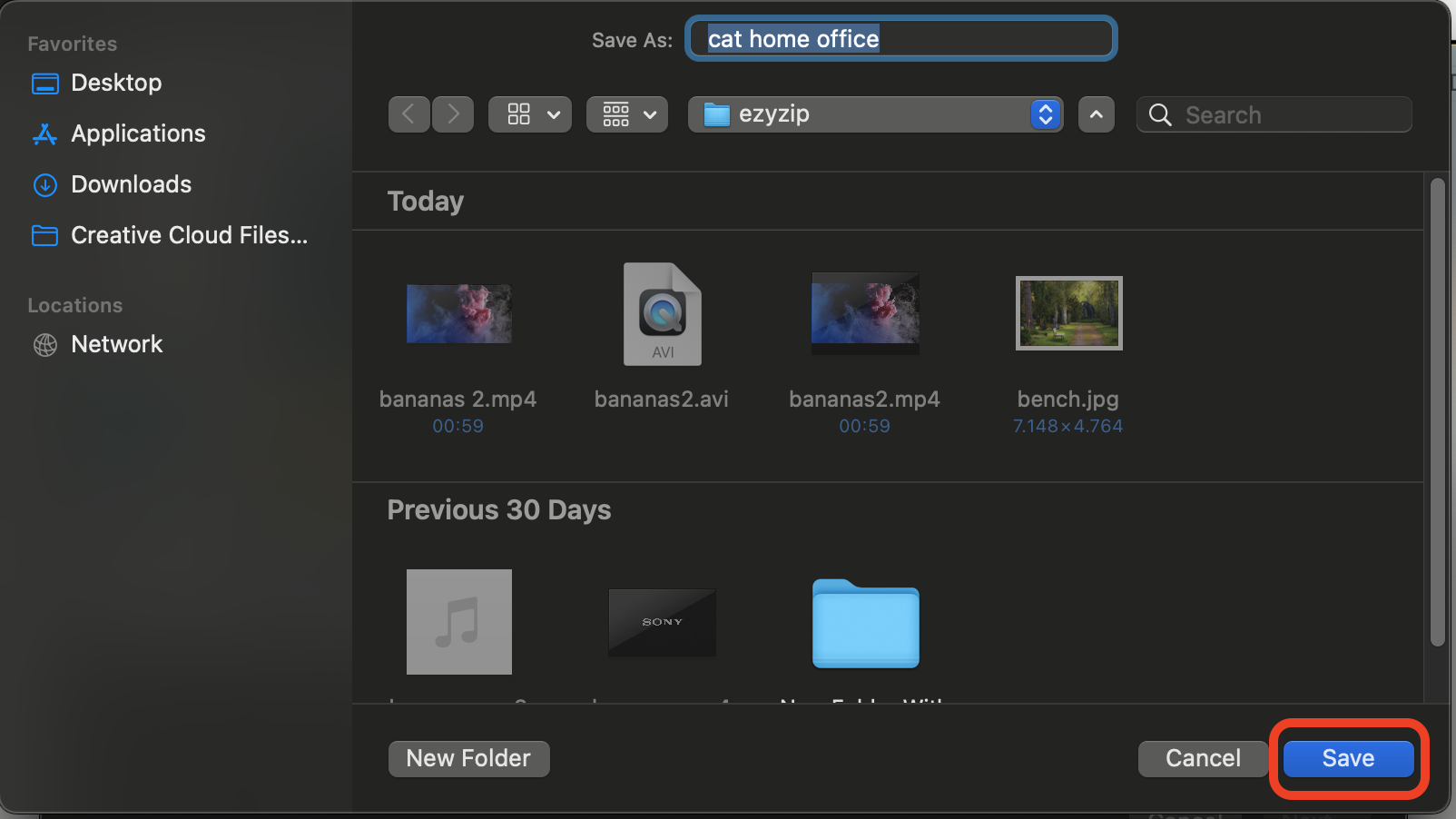1456x819 pixels.
Task: Expand the view options chevron
Action: click(554, 115)
